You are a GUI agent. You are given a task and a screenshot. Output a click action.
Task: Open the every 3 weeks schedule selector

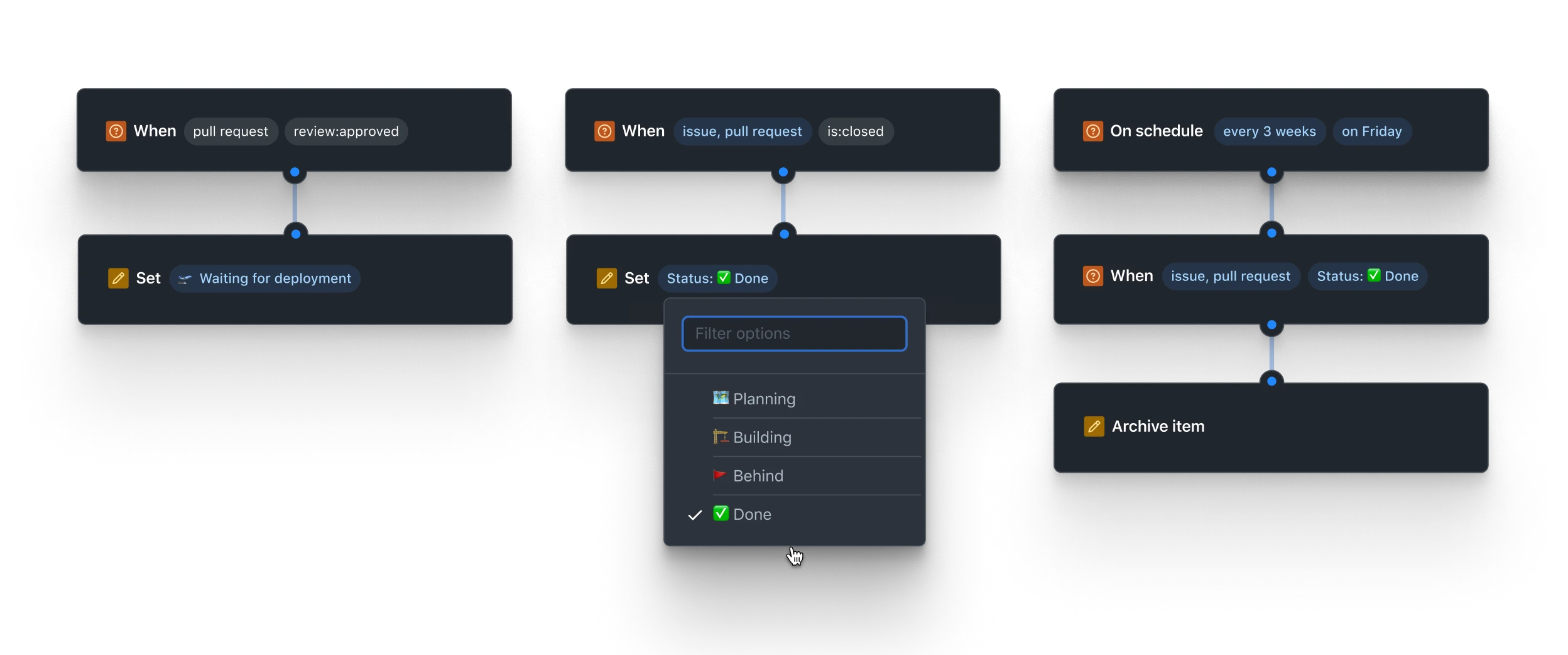(x=1270, y=131)
